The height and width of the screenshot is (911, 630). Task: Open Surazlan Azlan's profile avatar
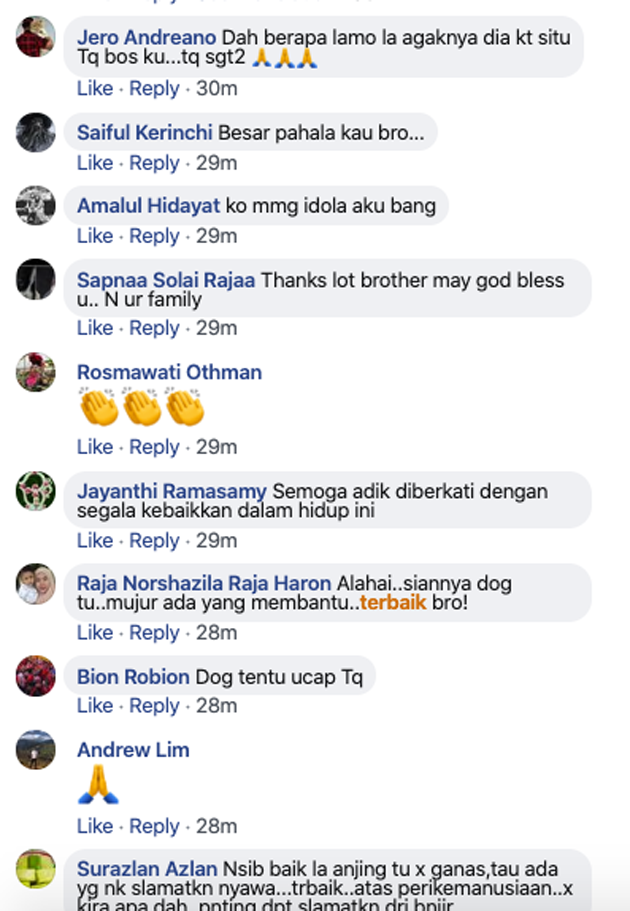(36, 869)
